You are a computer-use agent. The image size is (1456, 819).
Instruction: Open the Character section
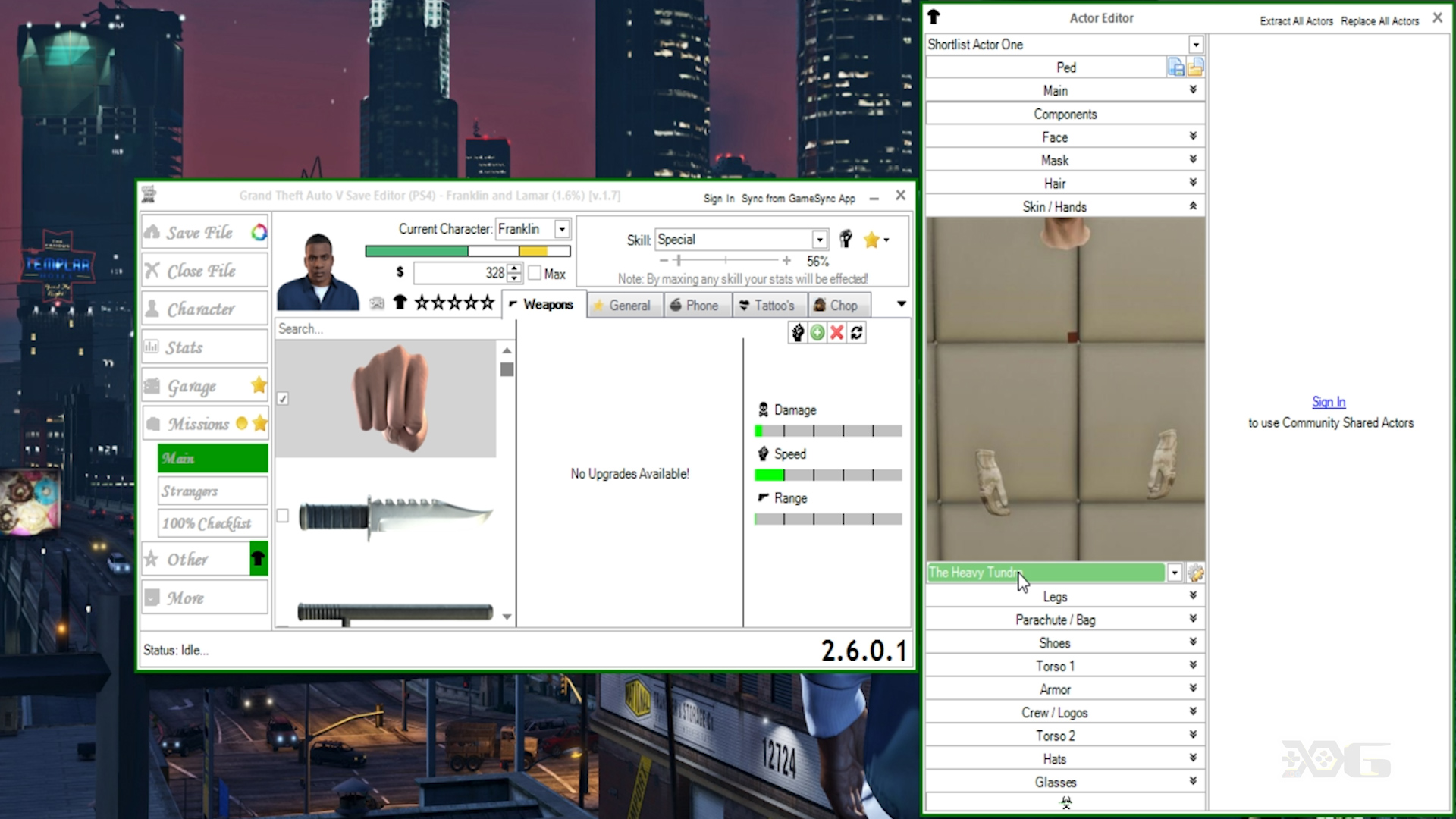click(205, 309)
